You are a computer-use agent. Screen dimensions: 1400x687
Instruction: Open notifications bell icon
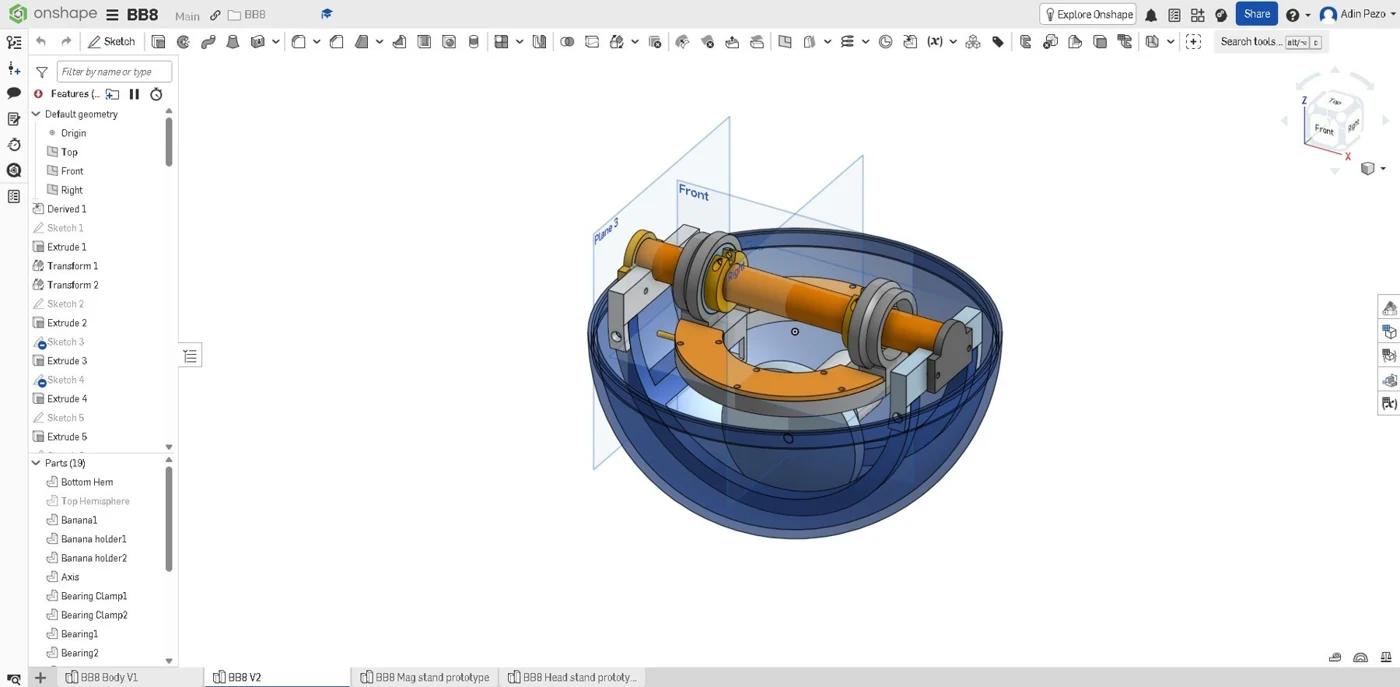(1151, 15)
